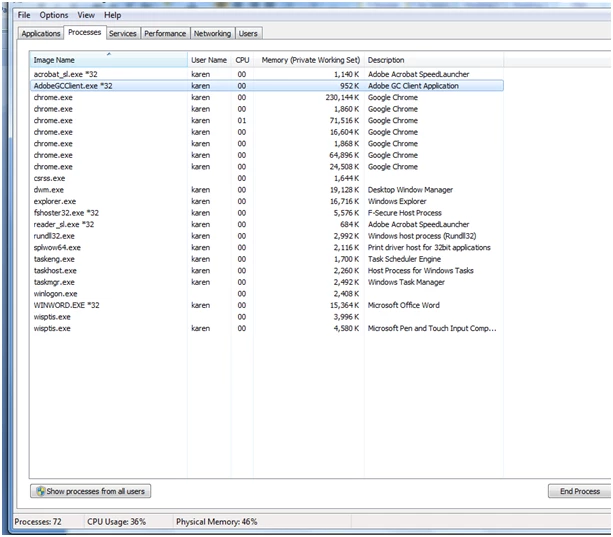Click the End Process button
This screenshot has width=613, height=537.
tap(579, 491)
